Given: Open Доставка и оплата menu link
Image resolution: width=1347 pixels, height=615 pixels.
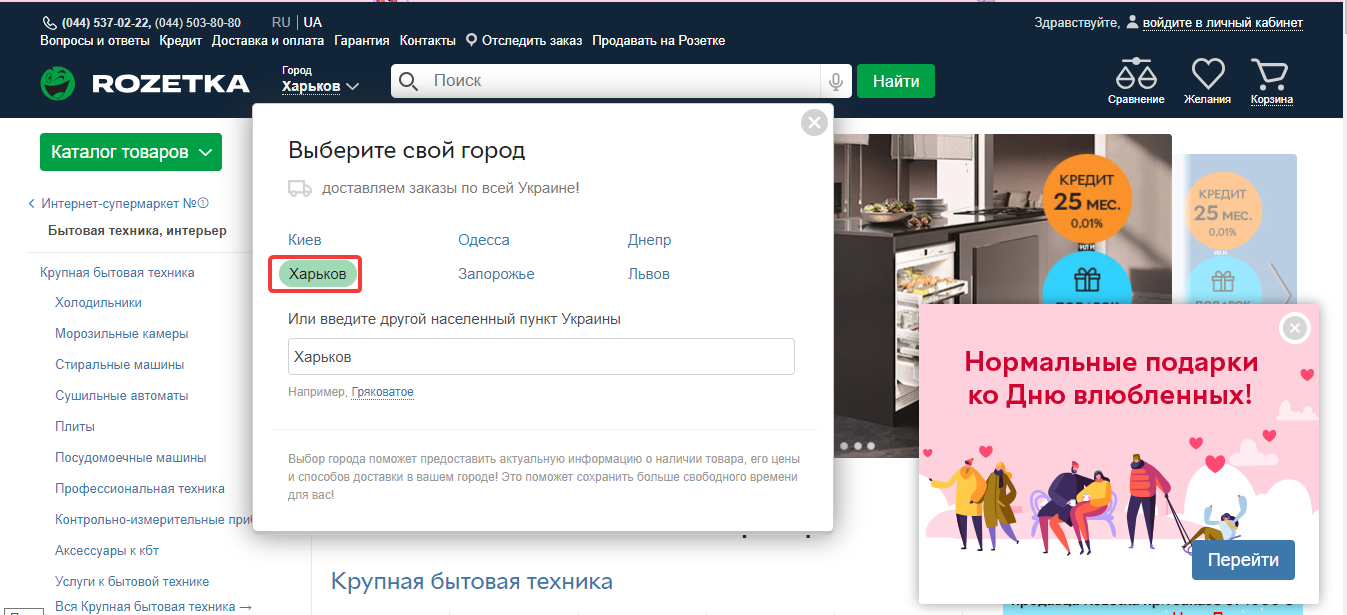Looking at the screenshot, I should 268,41.
